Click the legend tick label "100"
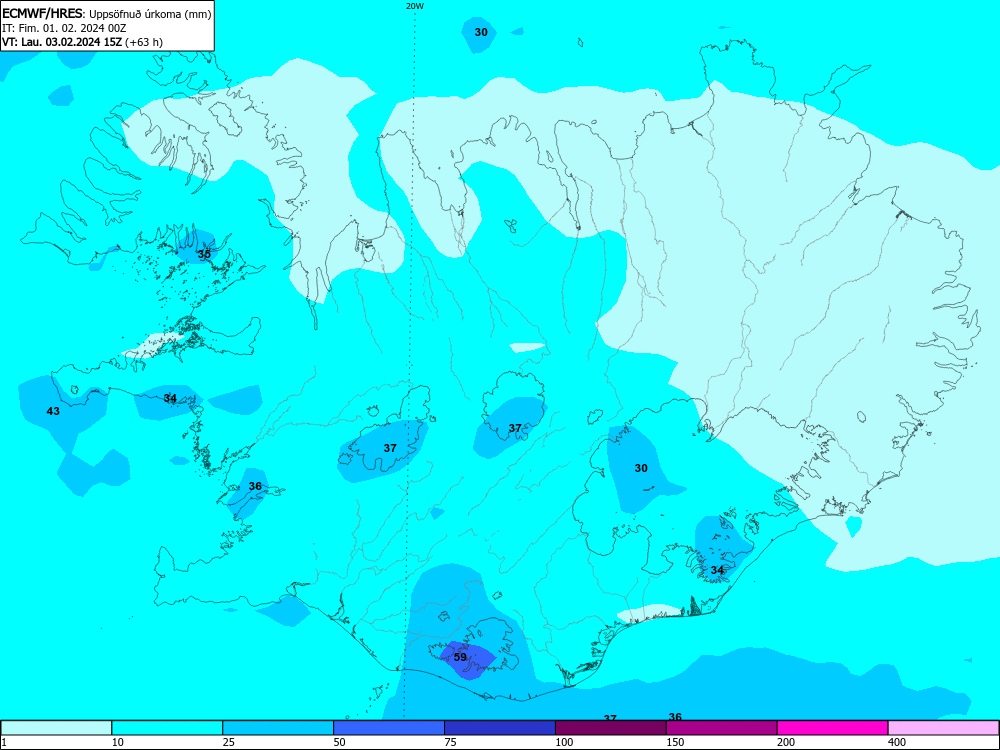 click(564, 742)
